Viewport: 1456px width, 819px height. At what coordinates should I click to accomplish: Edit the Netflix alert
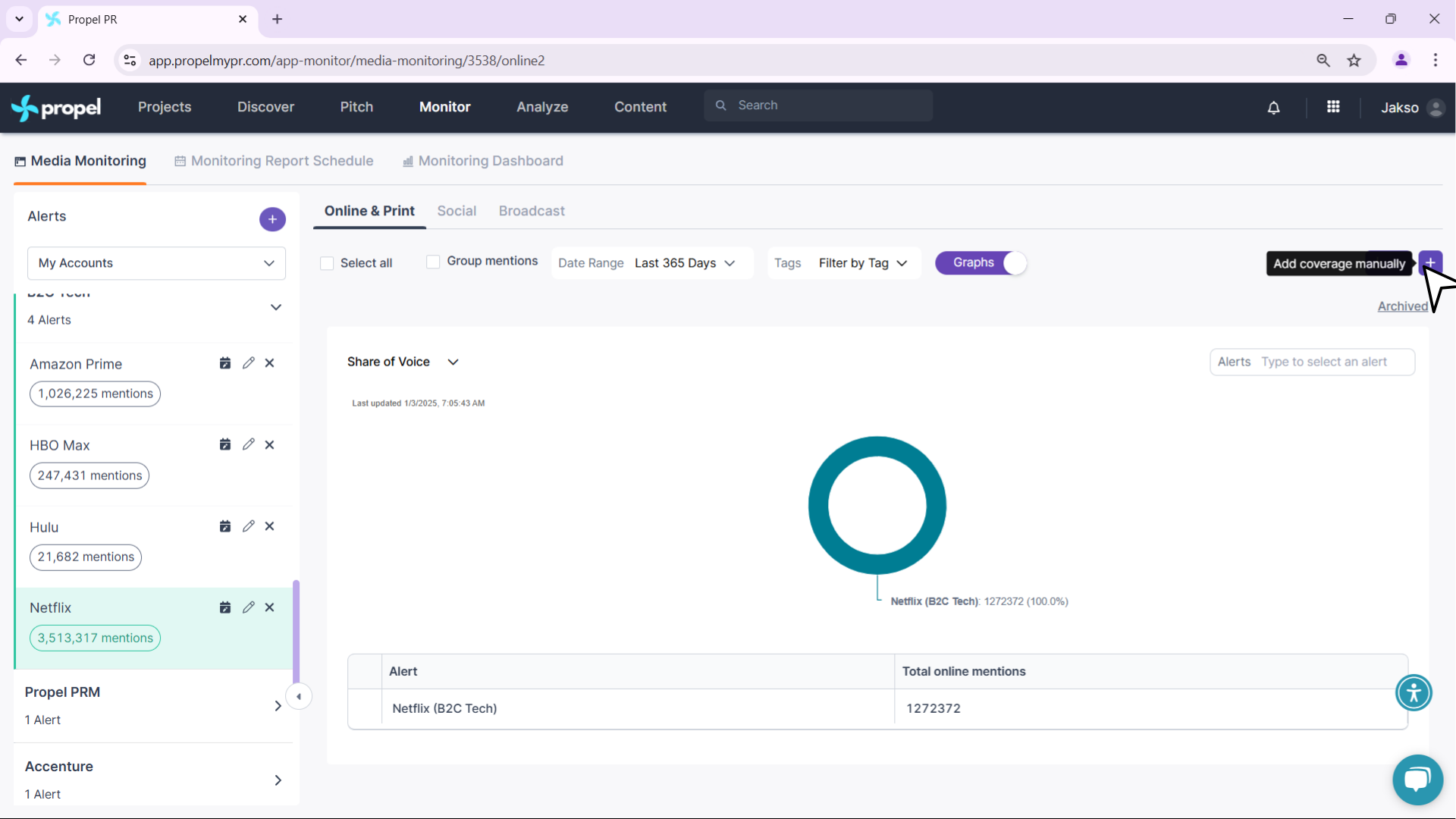pos(248,607)
